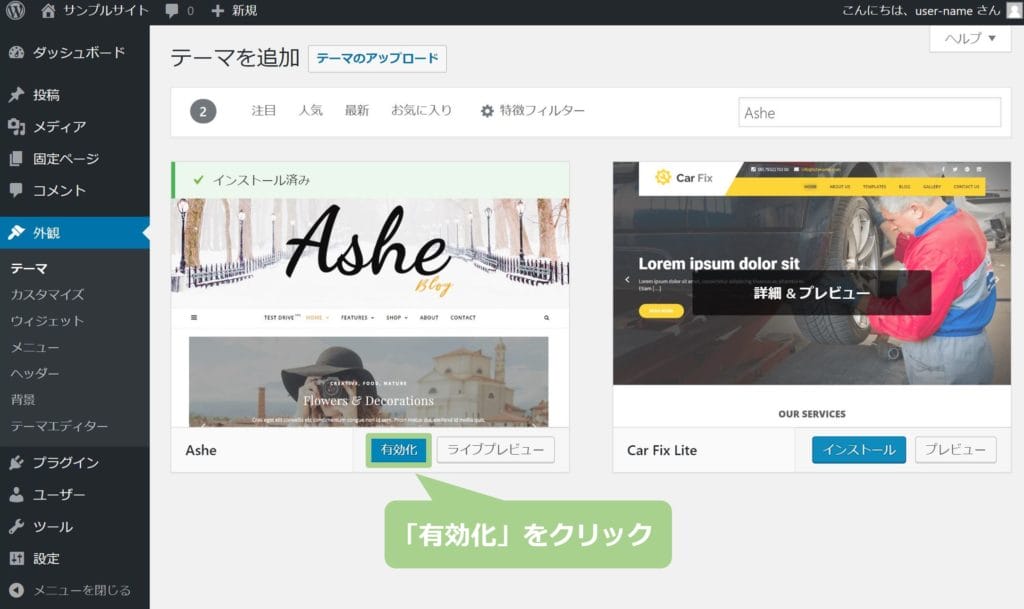This screenshot has height=609, width=1024.
Task: Click the WordPress logo in admin bar
Action: (15, 10)
